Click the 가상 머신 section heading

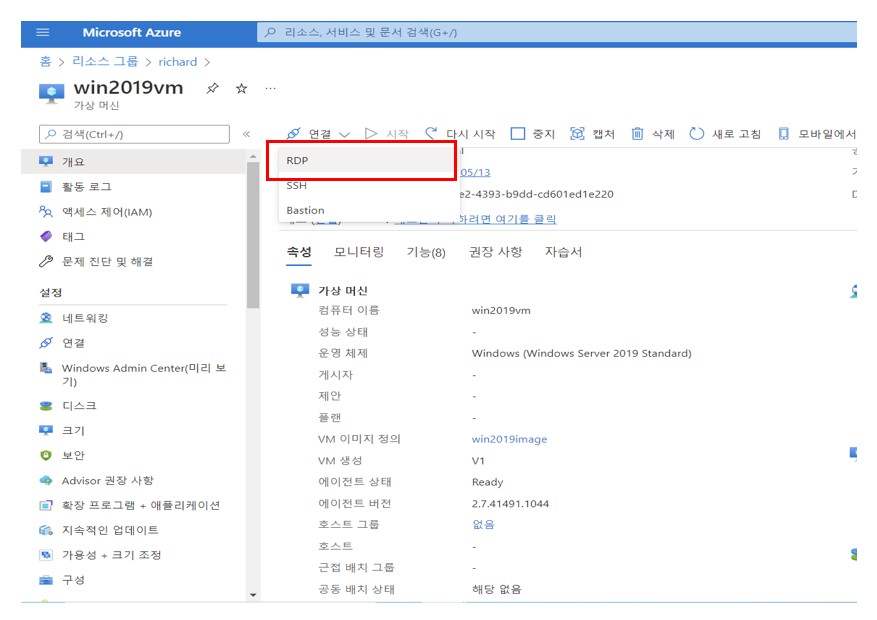(342, 291)
